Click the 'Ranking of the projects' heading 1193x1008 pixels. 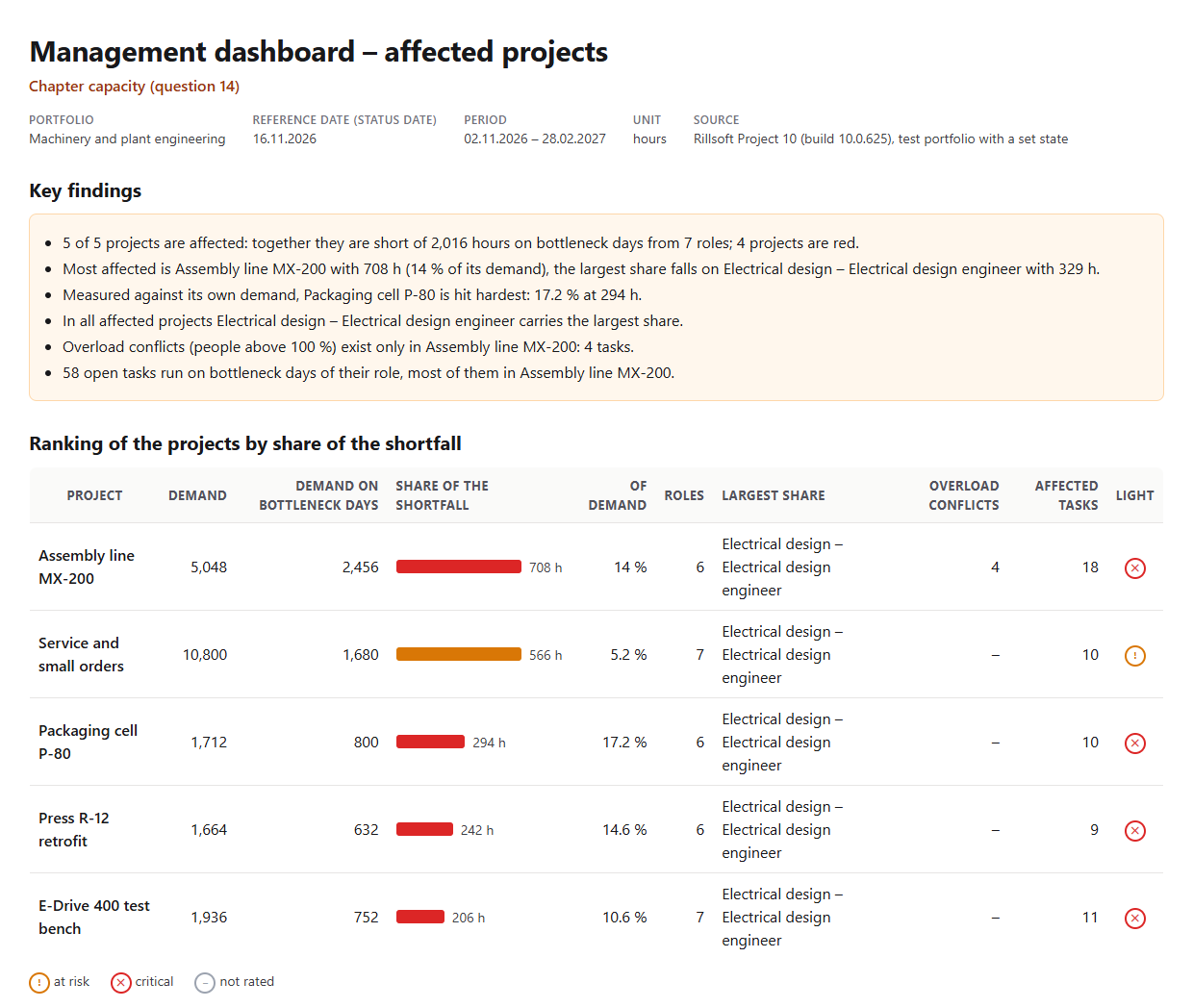pyautogui.click(x=245, y=443)
